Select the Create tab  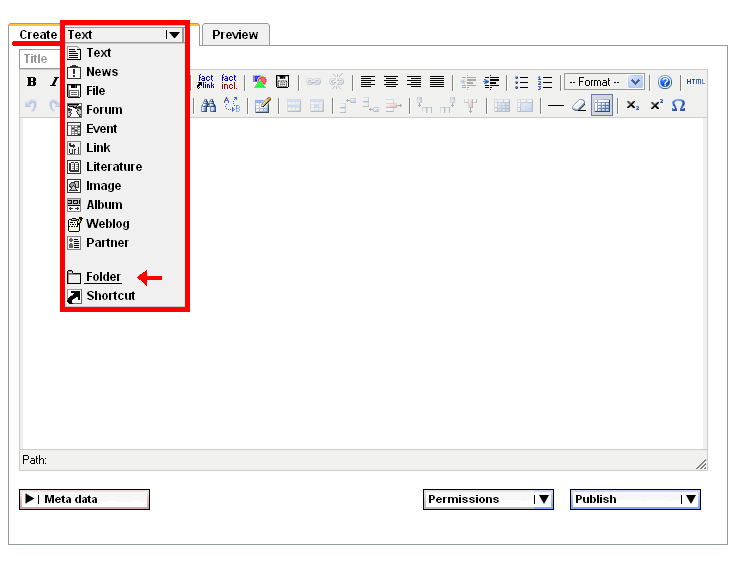(x=38, y=35)
